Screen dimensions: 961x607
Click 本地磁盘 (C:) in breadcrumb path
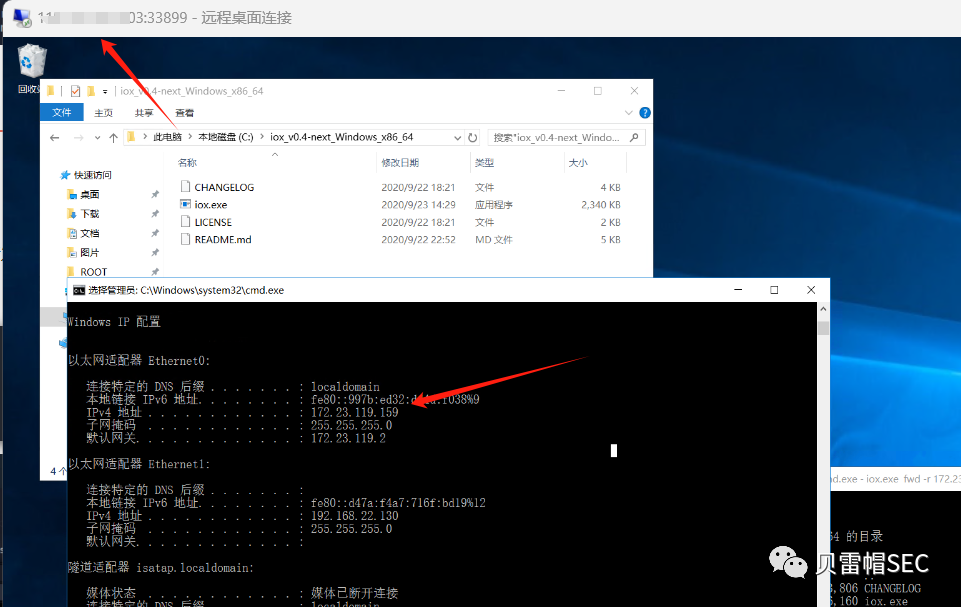click(225, 137)
